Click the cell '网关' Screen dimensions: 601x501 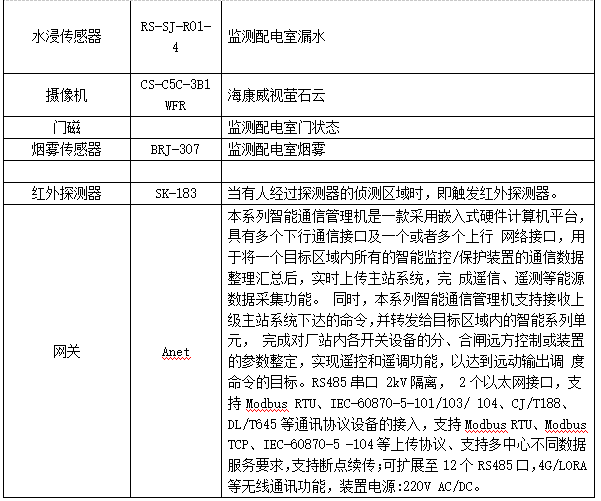[x=66, y=351]
